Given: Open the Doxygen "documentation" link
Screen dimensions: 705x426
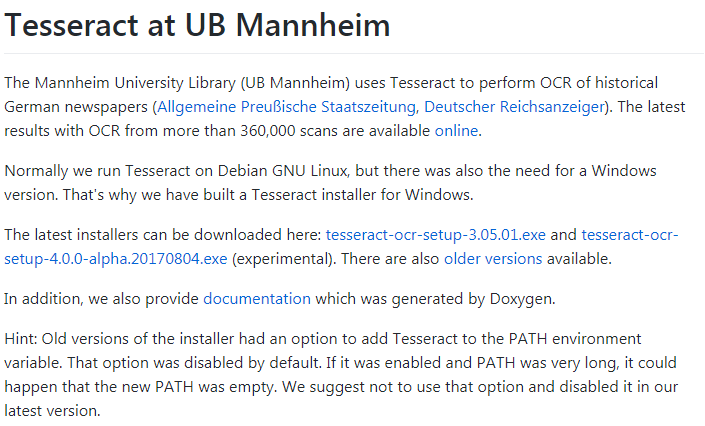Looking at the screenshot, I should point(257,298).
